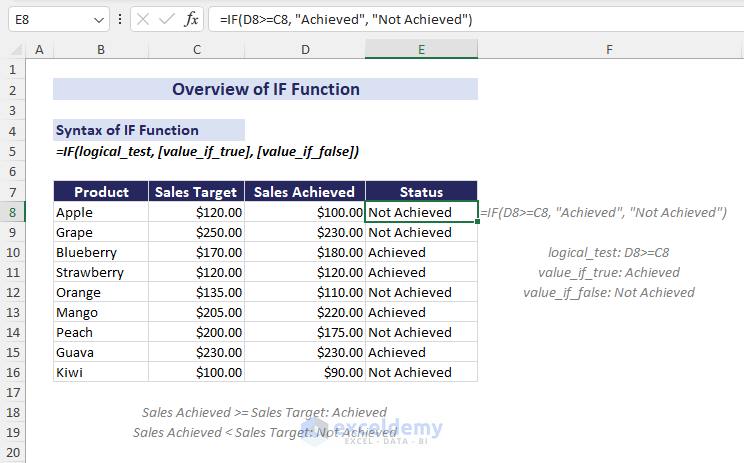
Task: Click the Product header cell
Action: click(x=101, y=192)
